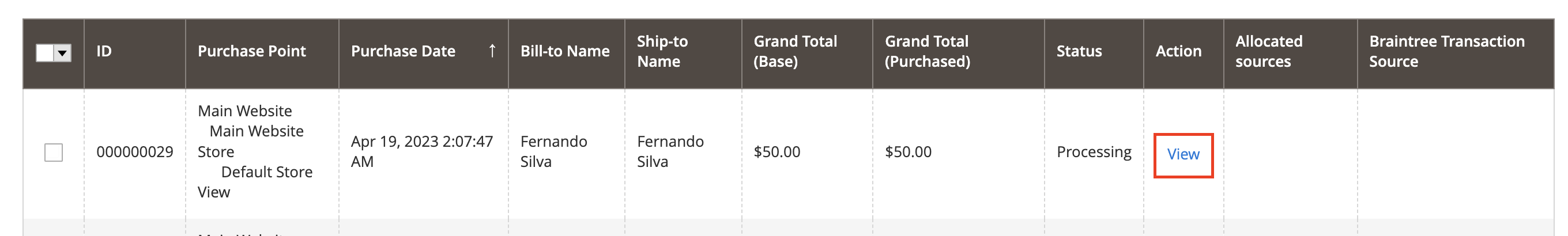Image resolution: width=1568 pixels, height=236 pixels.
Task: Click the ascending sort arrow on Purchase Date
Action: click(x=492, y=51)
